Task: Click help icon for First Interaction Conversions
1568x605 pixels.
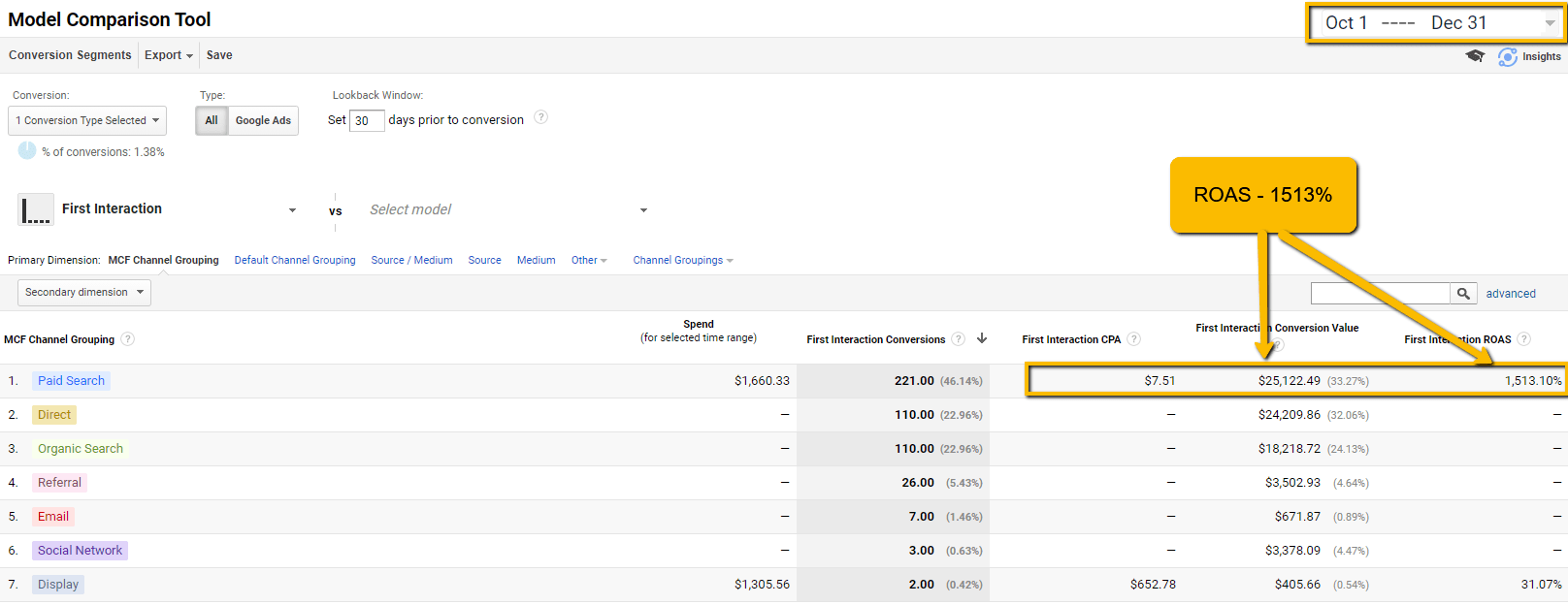Action: 959,339
